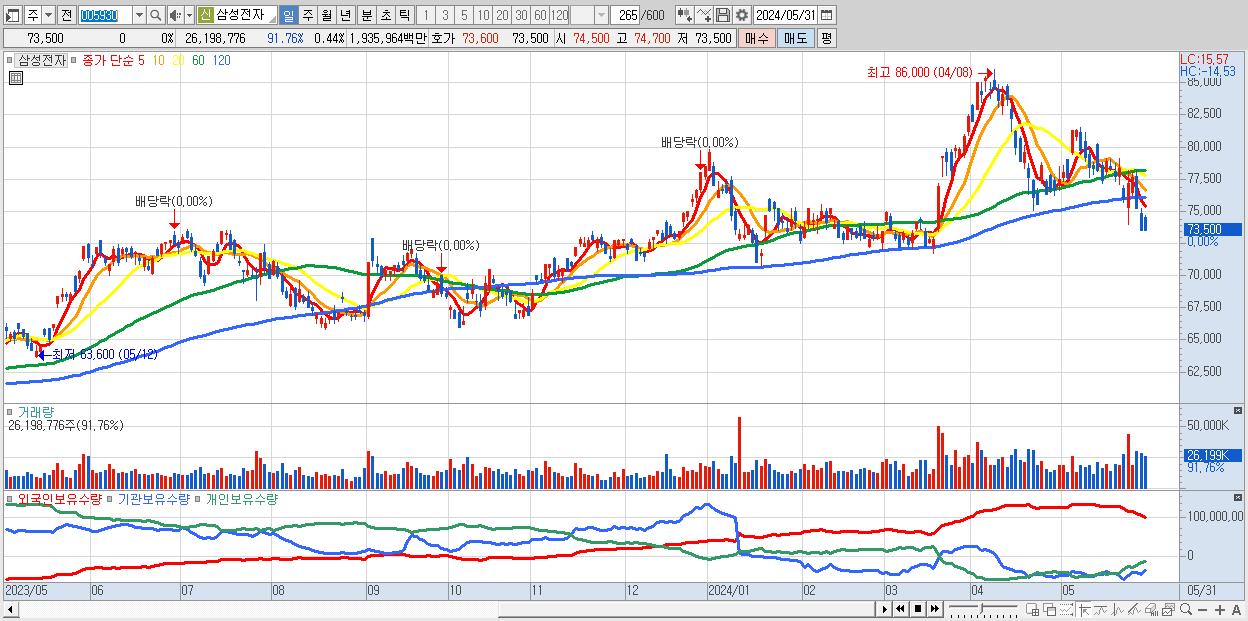Screen dimensions: 1248x621
Task: Click the 120 moving average legend value
Action: [x=221, y=60]
